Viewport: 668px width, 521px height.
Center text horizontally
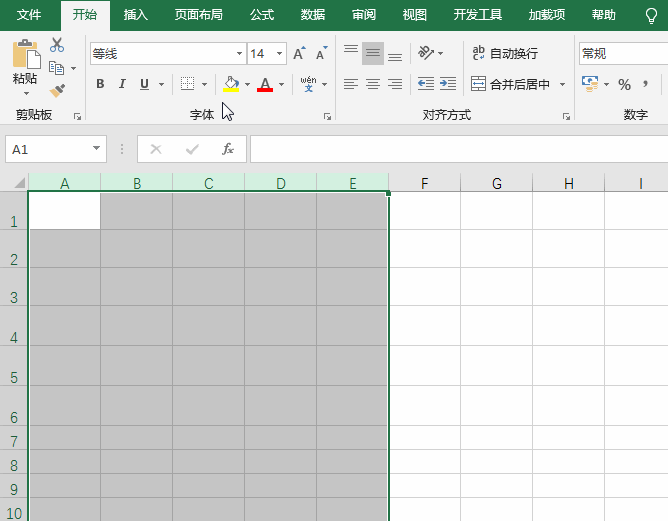pyautogui.click(x=373, y=84)
